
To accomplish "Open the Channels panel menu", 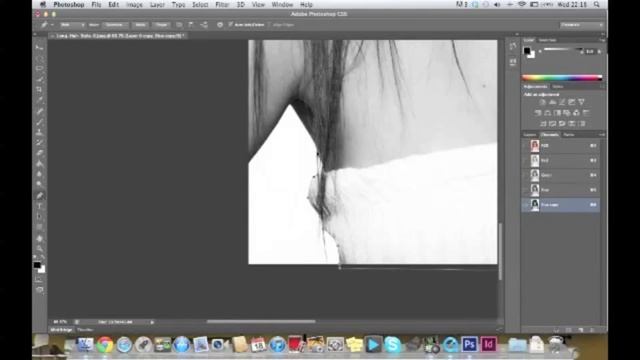I will 602,134.
